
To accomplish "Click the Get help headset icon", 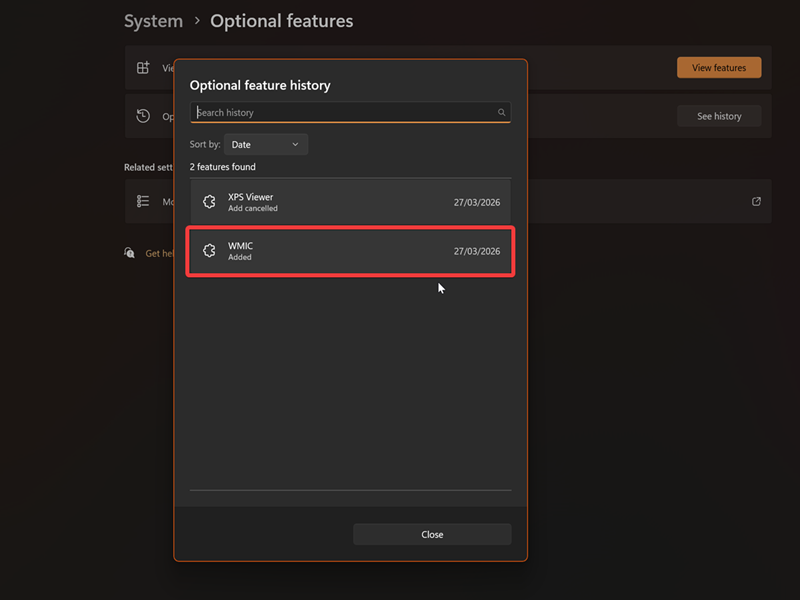I will tap(130, 253).
